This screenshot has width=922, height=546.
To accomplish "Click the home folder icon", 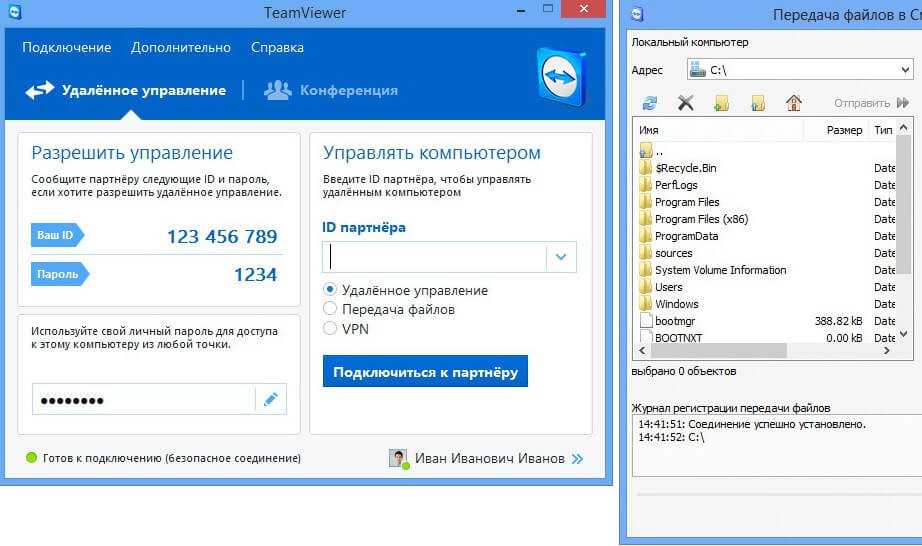I will pyautogui.click(x=794, y=103).
